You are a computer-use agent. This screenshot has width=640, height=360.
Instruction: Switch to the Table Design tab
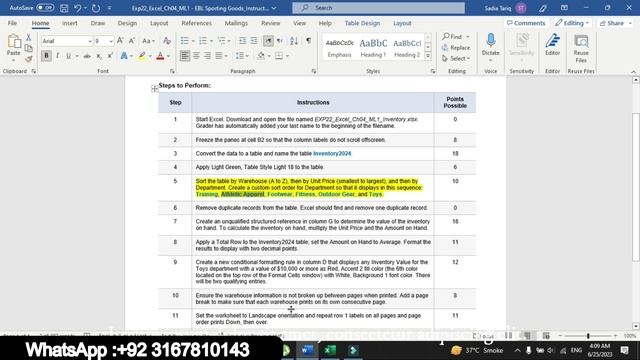coord(362,23)
